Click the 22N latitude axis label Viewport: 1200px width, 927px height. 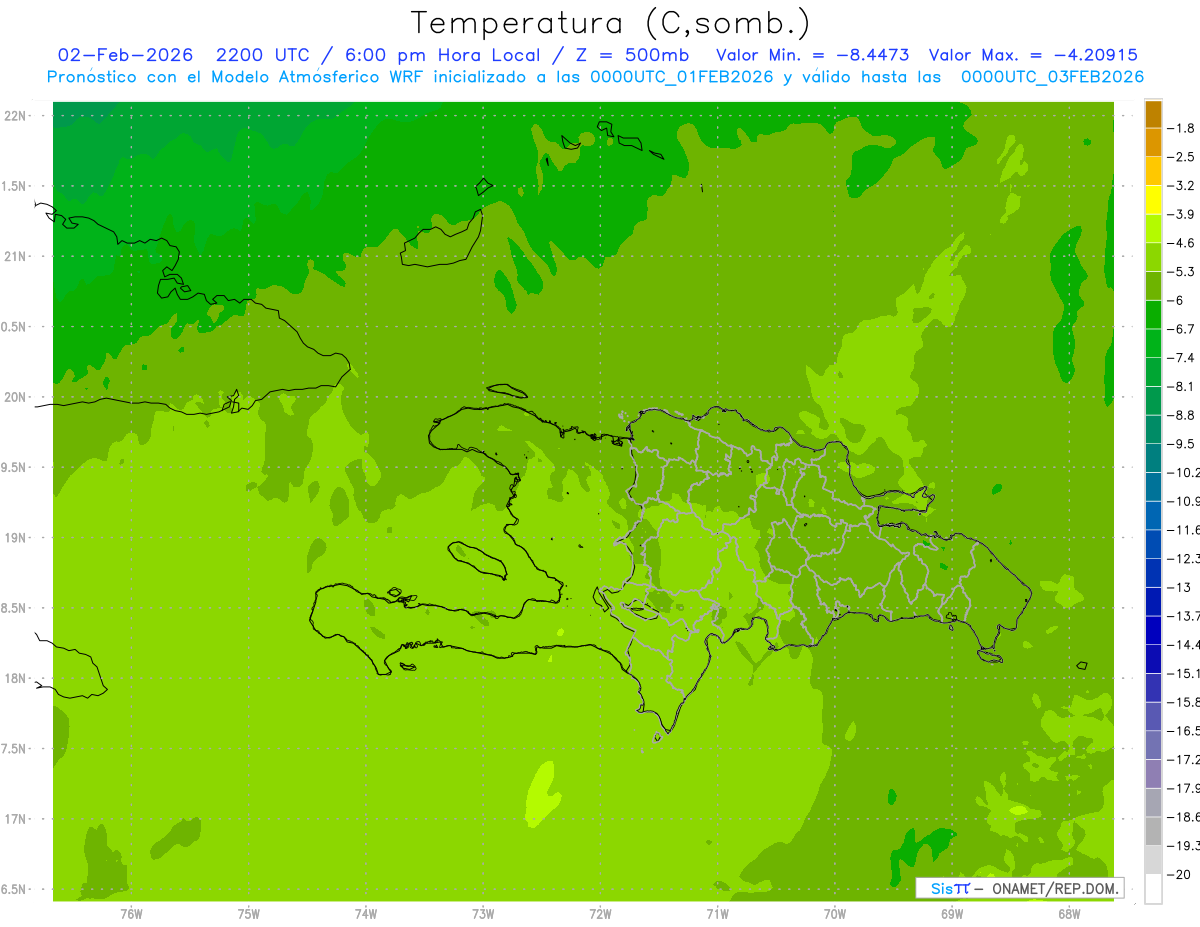coord(15,116)
